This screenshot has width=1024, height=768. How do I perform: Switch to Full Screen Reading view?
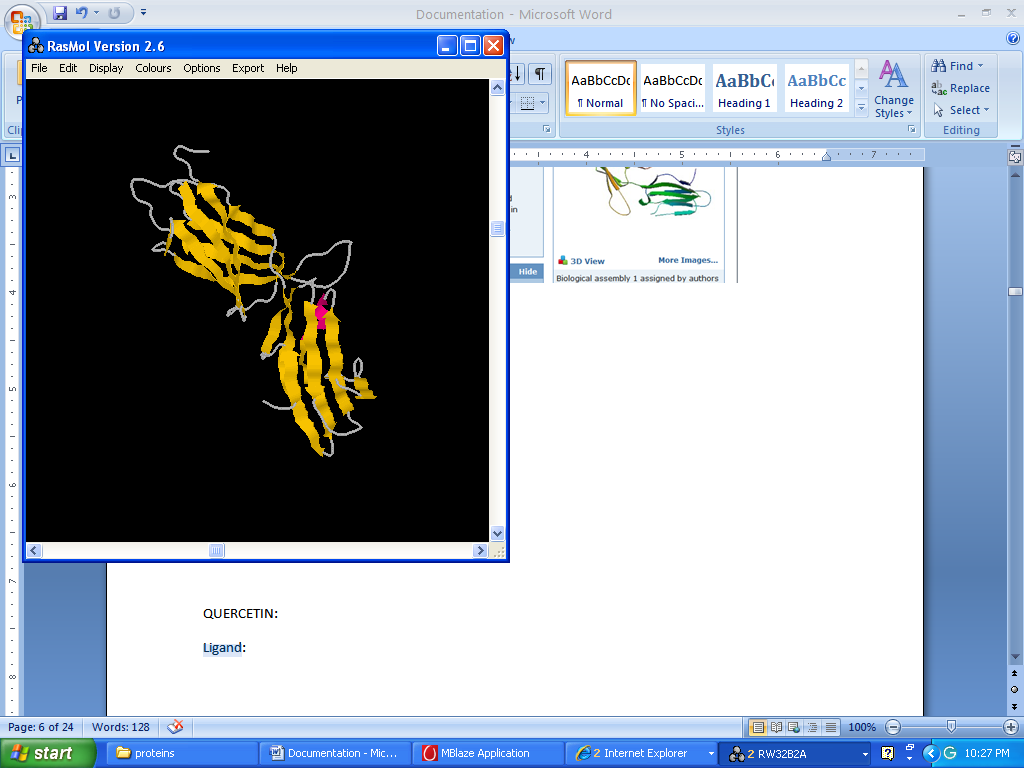click(776, 727)
